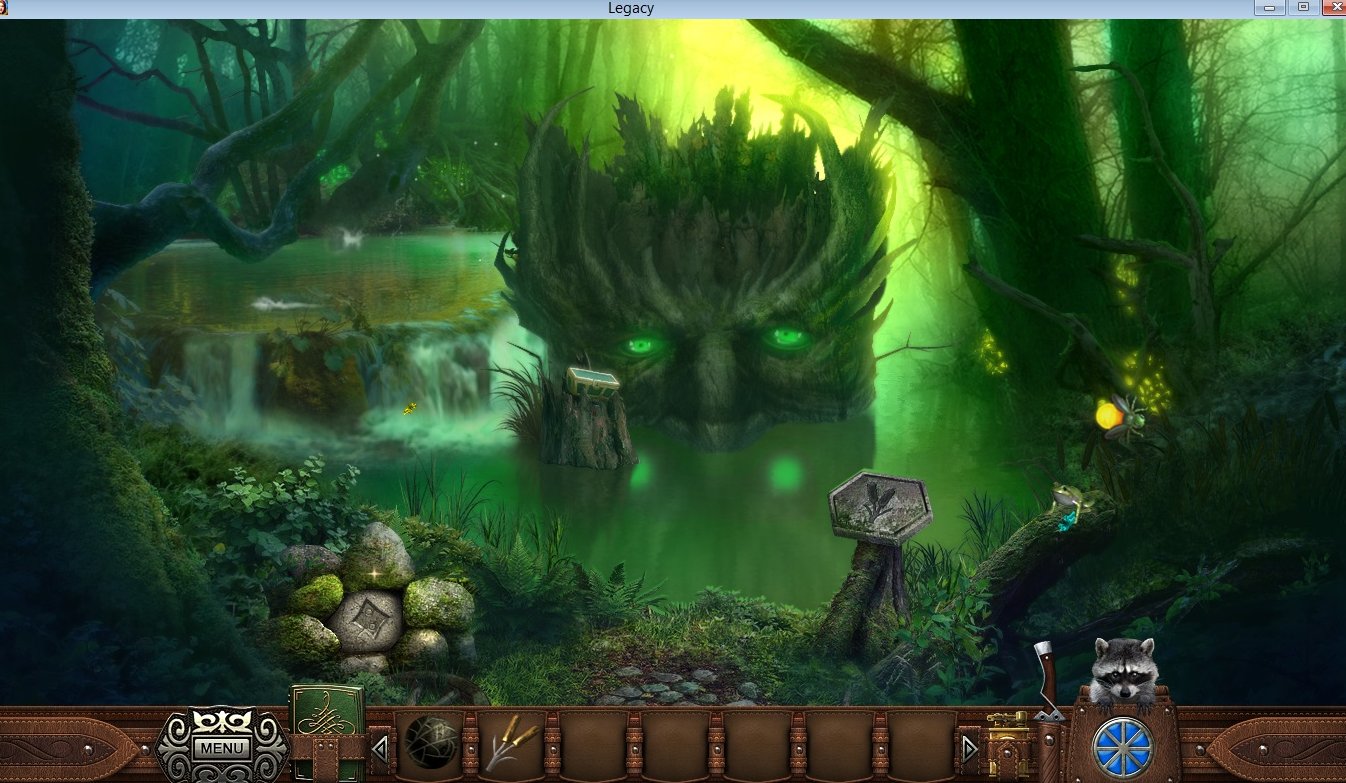1346x783 pixels.
Task: Click the empty slot beside the claw item
Action: tap(593, 745)
